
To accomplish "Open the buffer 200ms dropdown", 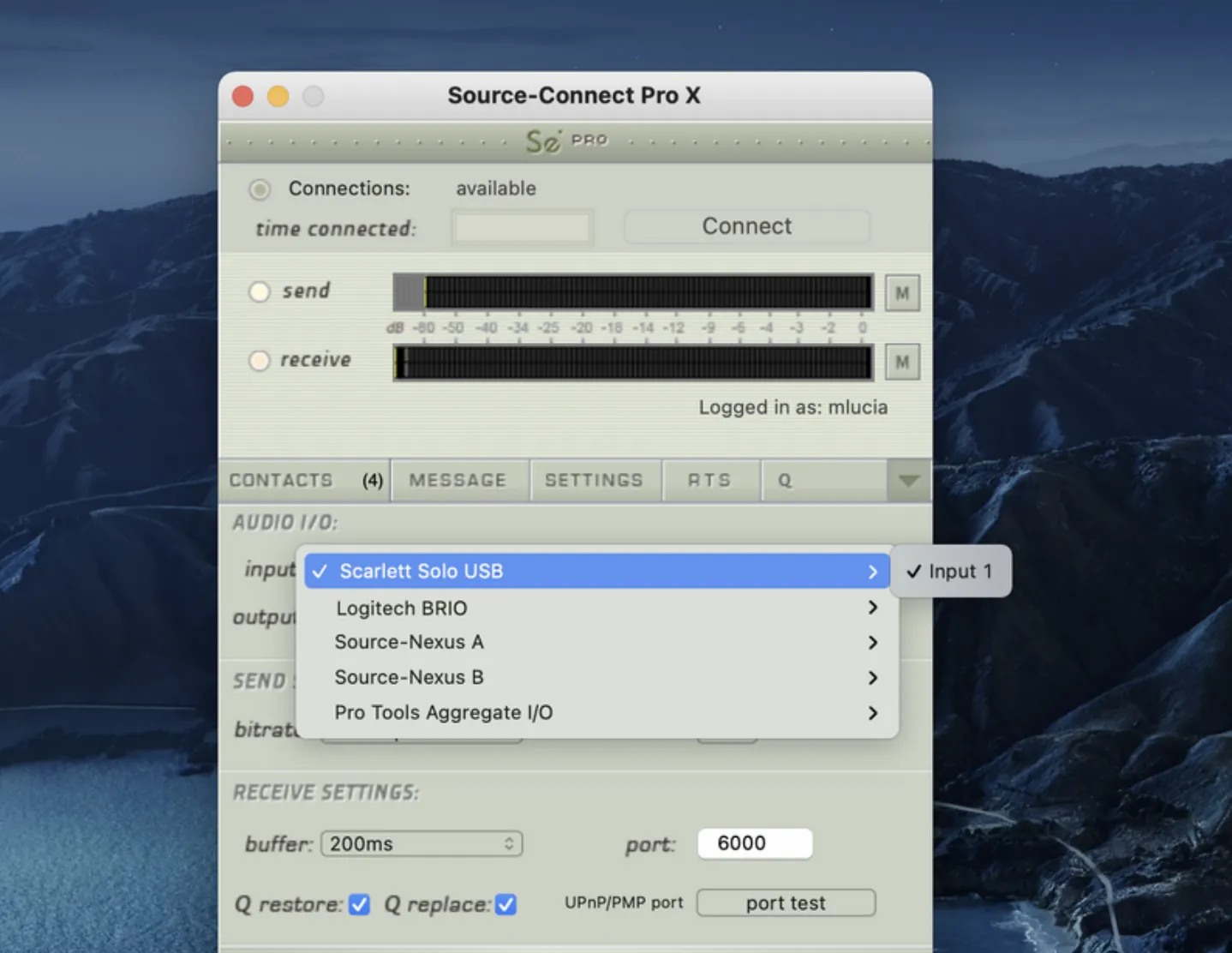I will [x=422, y=844].
